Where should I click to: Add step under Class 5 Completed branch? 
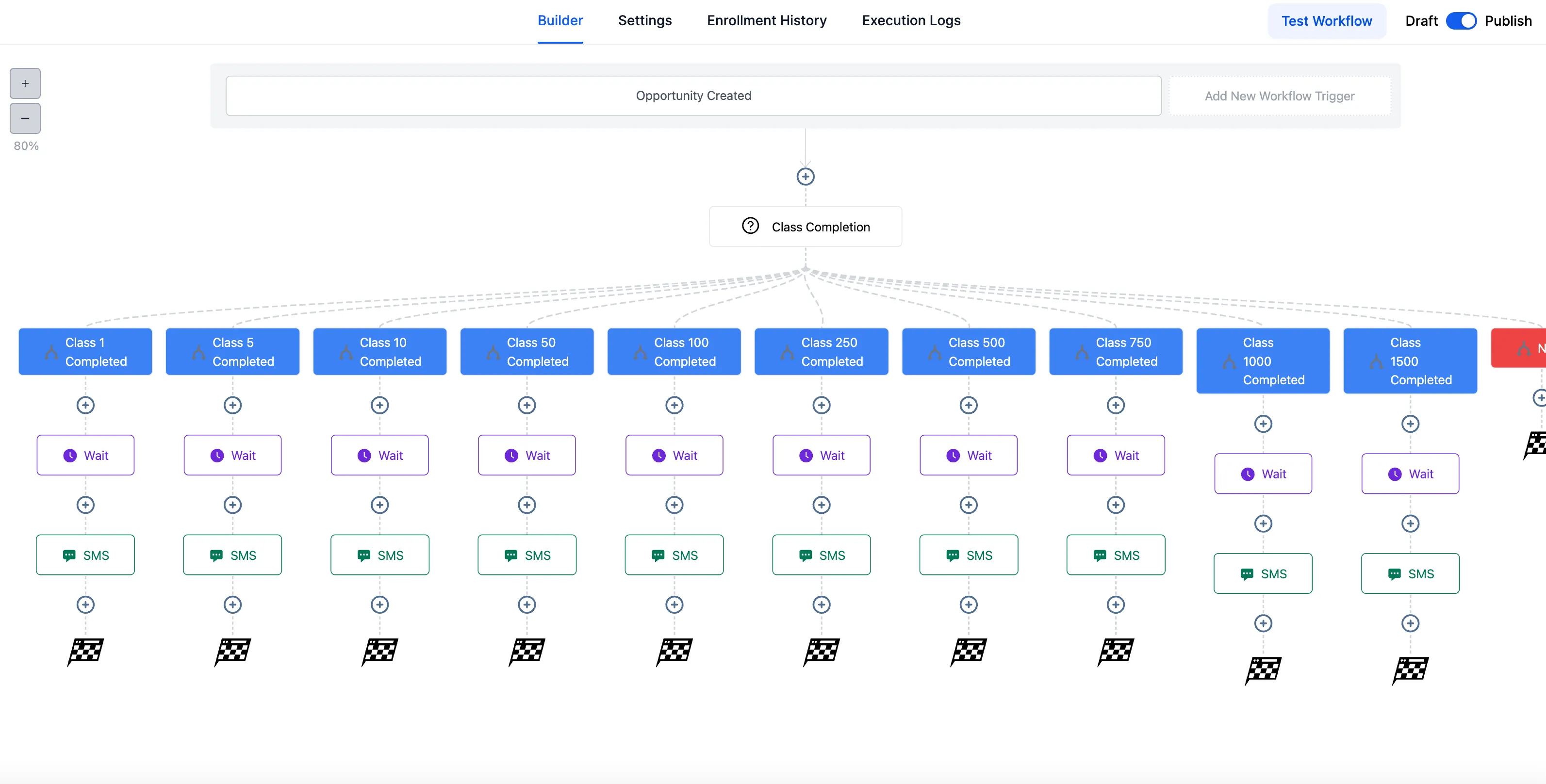(232, 405)
